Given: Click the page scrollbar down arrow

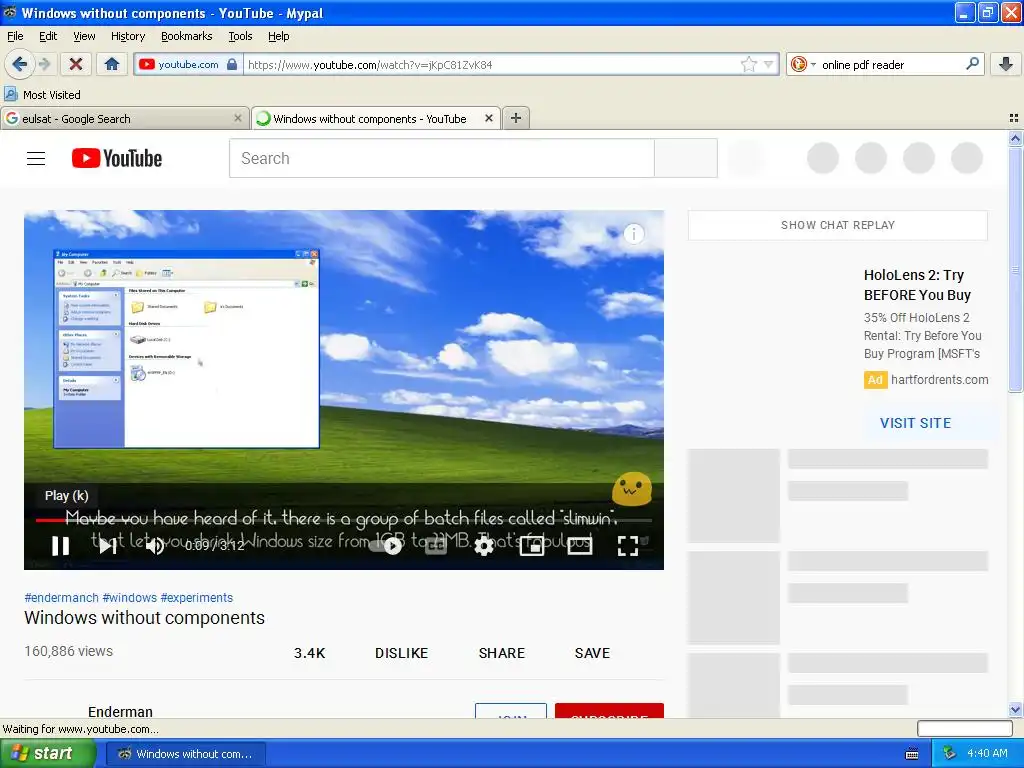Looking at the screenshot, I should tap(1015, 710).
